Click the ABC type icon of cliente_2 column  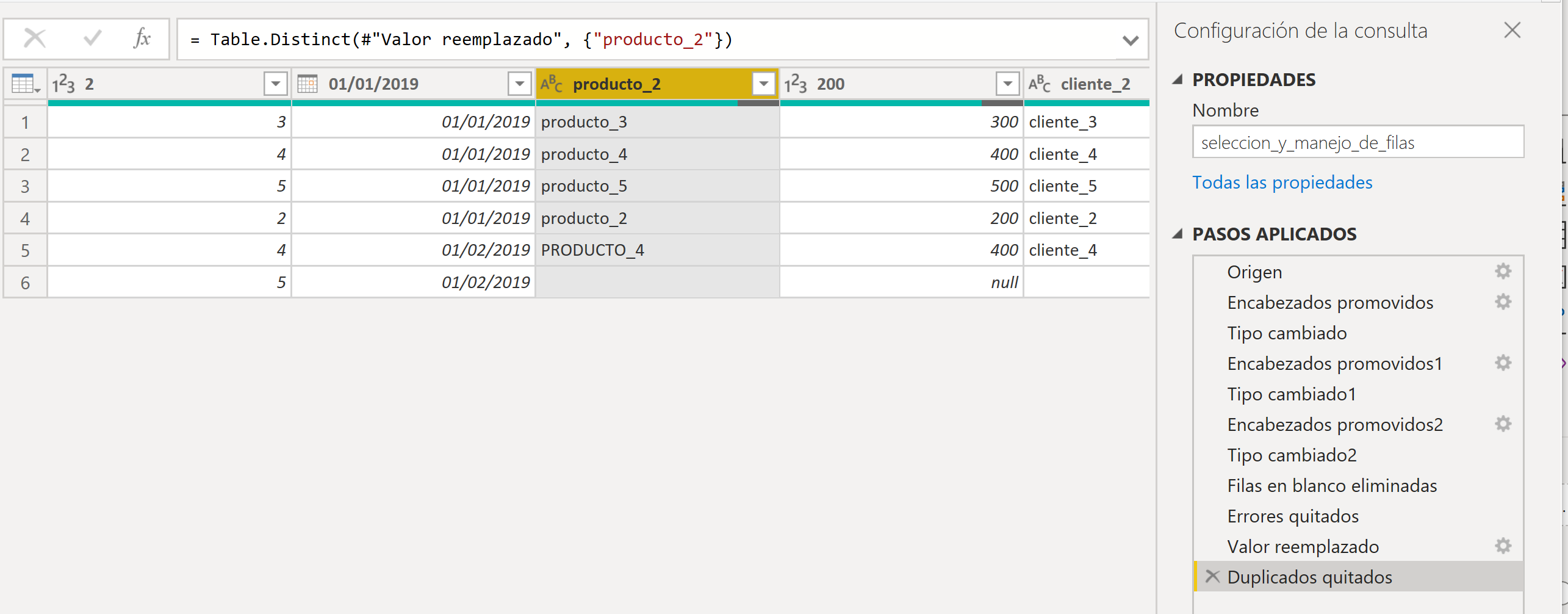(1040, 84)
